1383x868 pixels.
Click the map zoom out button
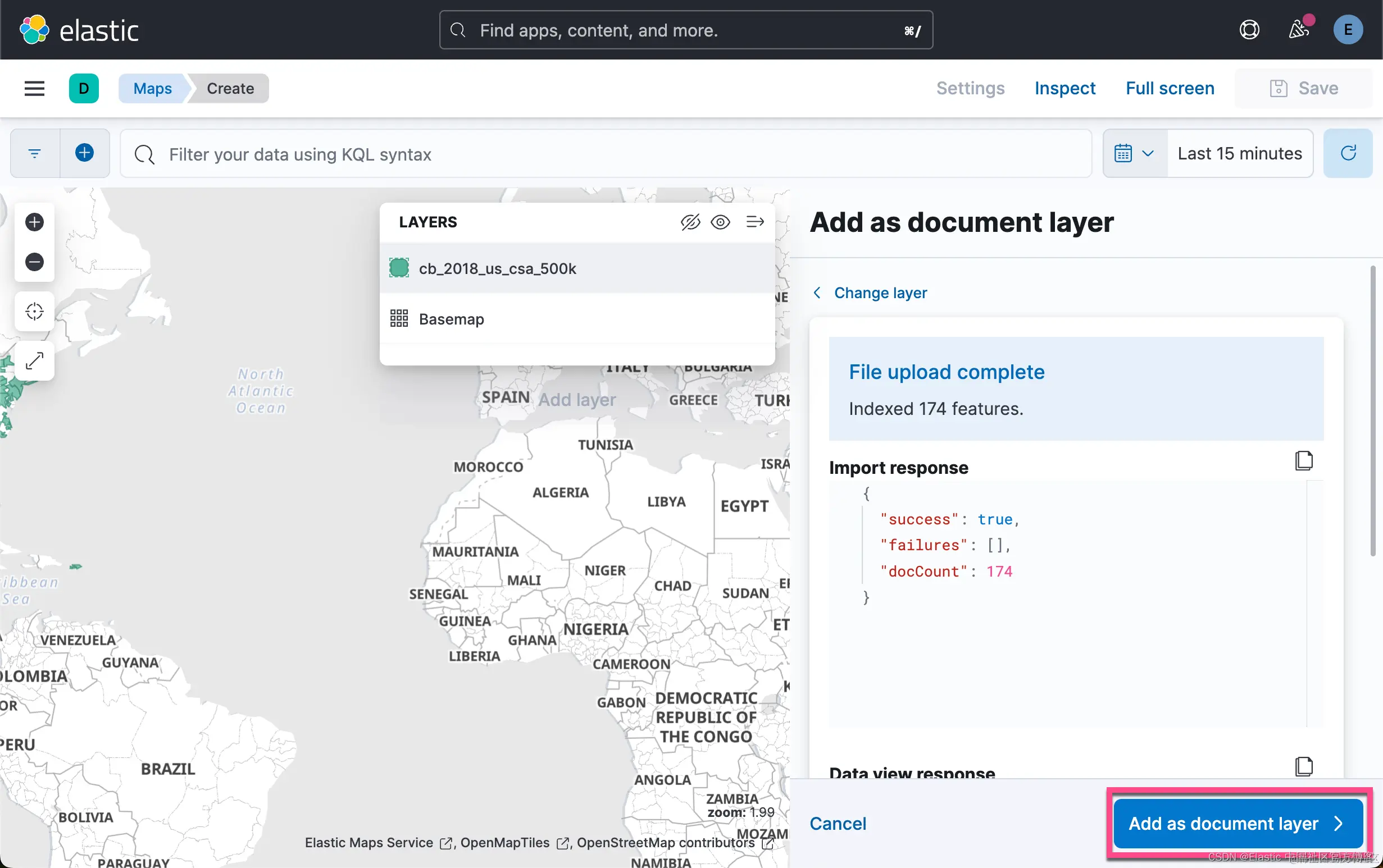click(x=34, y=262)
